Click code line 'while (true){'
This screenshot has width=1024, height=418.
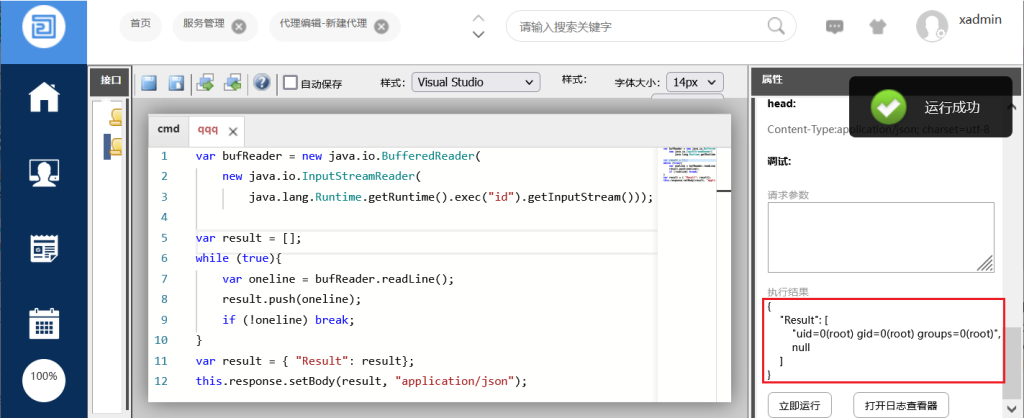click(238, 258)
